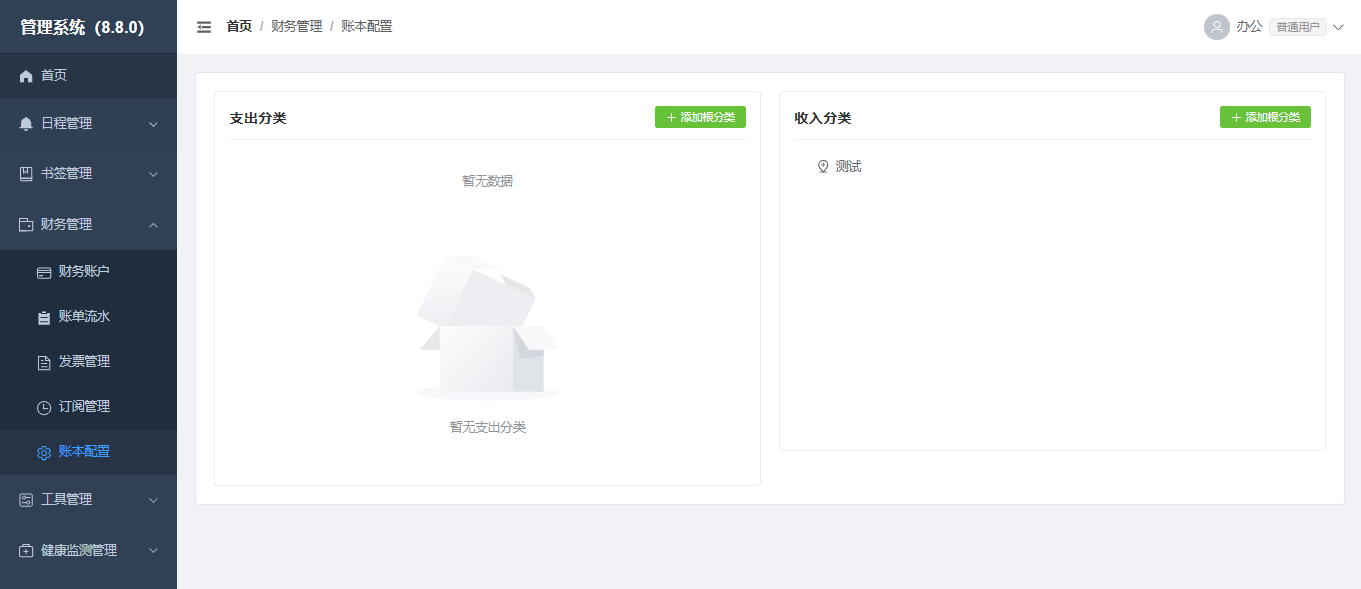Click the bookmark icon beside 书签管理

(26, 174)
